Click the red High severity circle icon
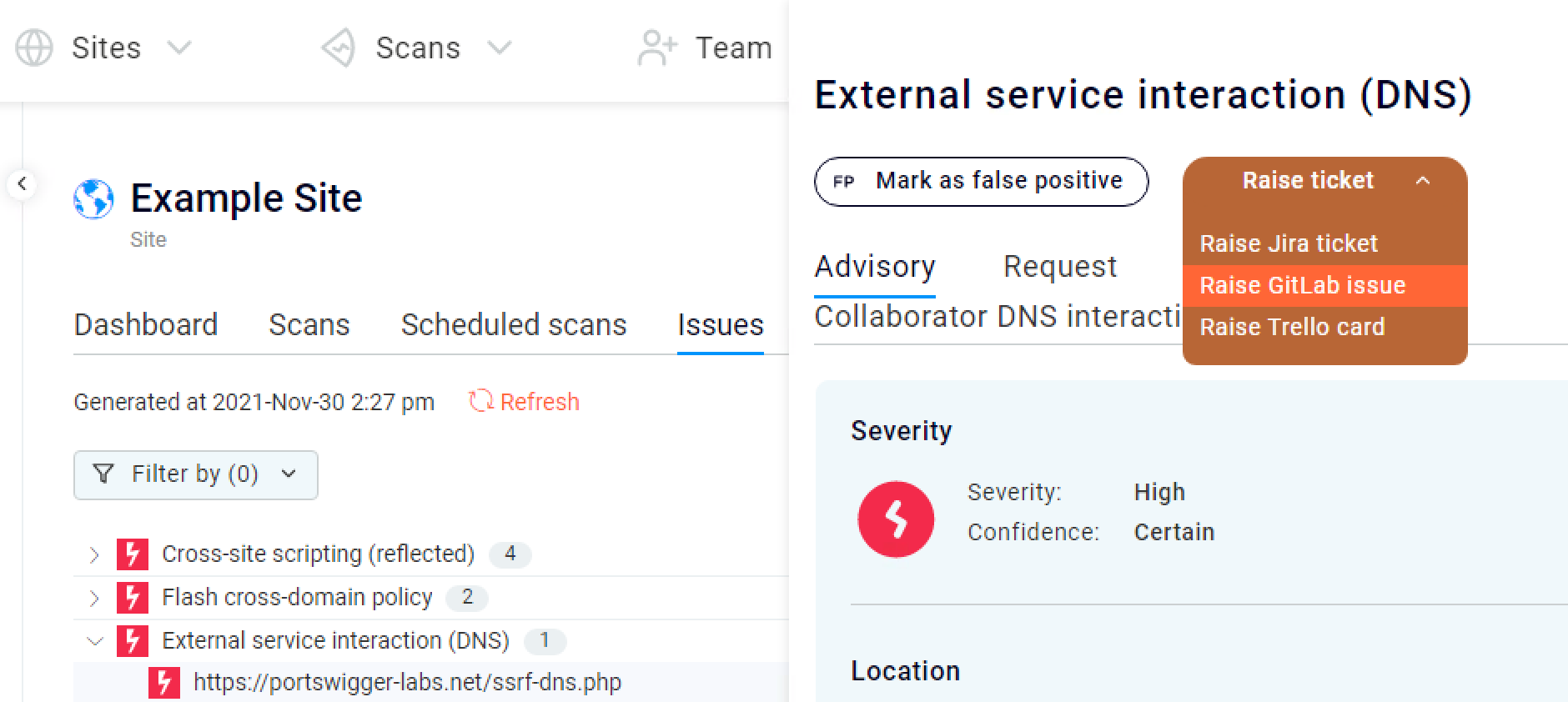This screenshot has height=702, width=1568. [x=896, y=519]
